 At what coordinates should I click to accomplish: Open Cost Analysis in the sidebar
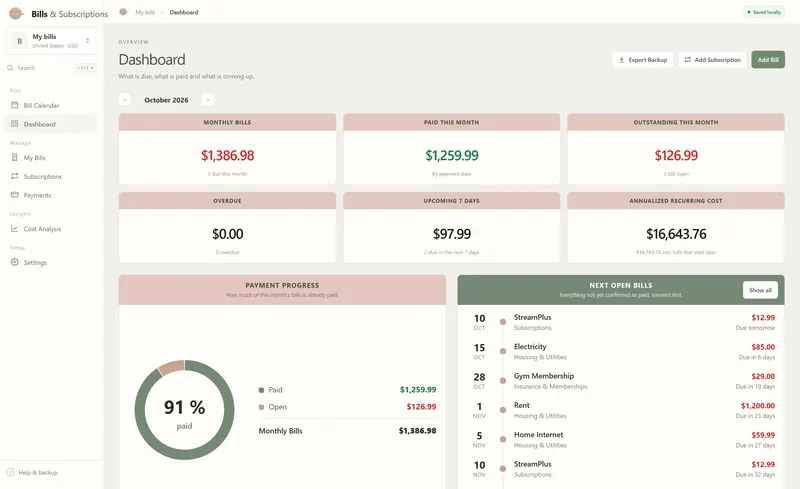tap(52, 229)
